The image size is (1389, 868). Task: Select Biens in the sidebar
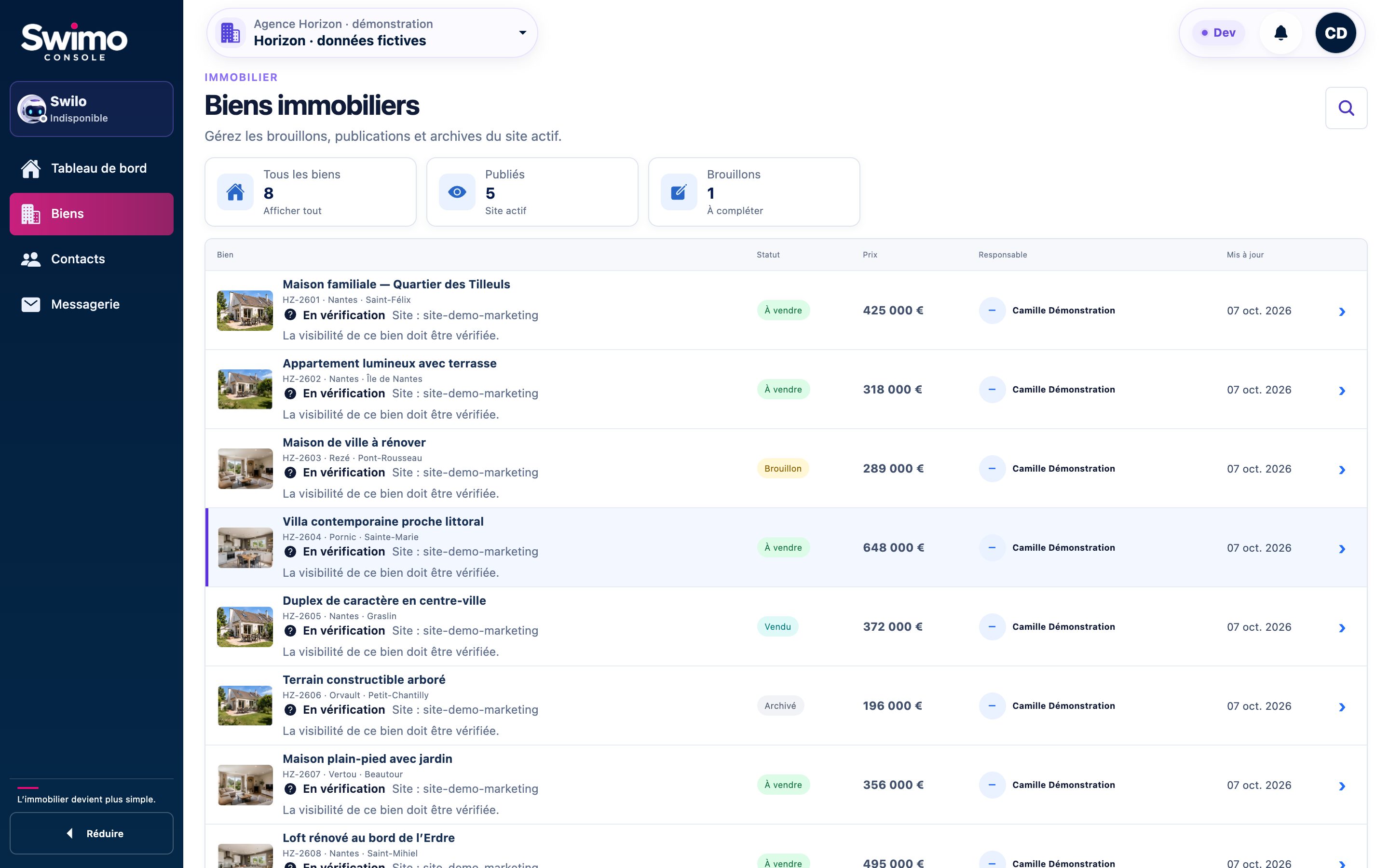click(91, 214)
